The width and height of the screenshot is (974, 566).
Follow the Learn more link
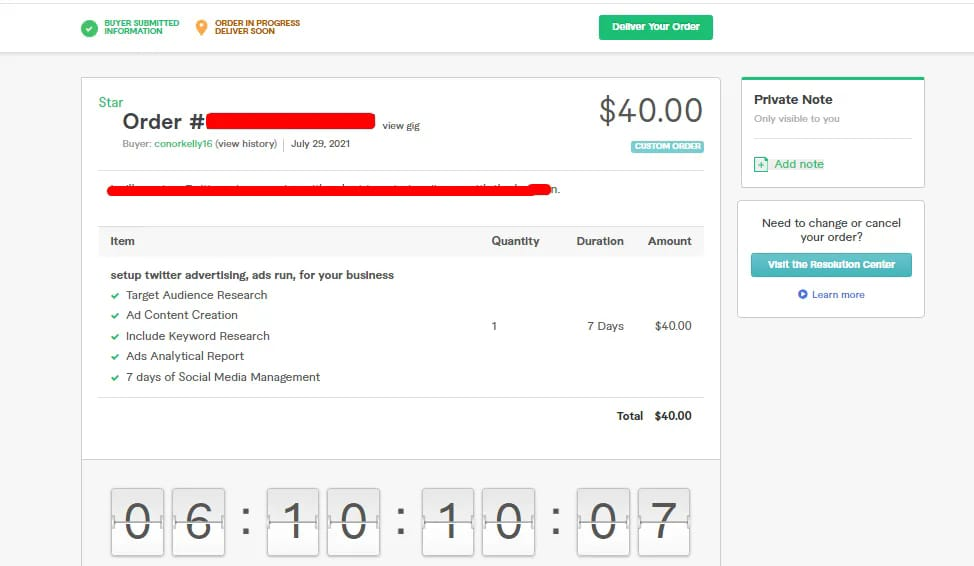coord(838,295)
